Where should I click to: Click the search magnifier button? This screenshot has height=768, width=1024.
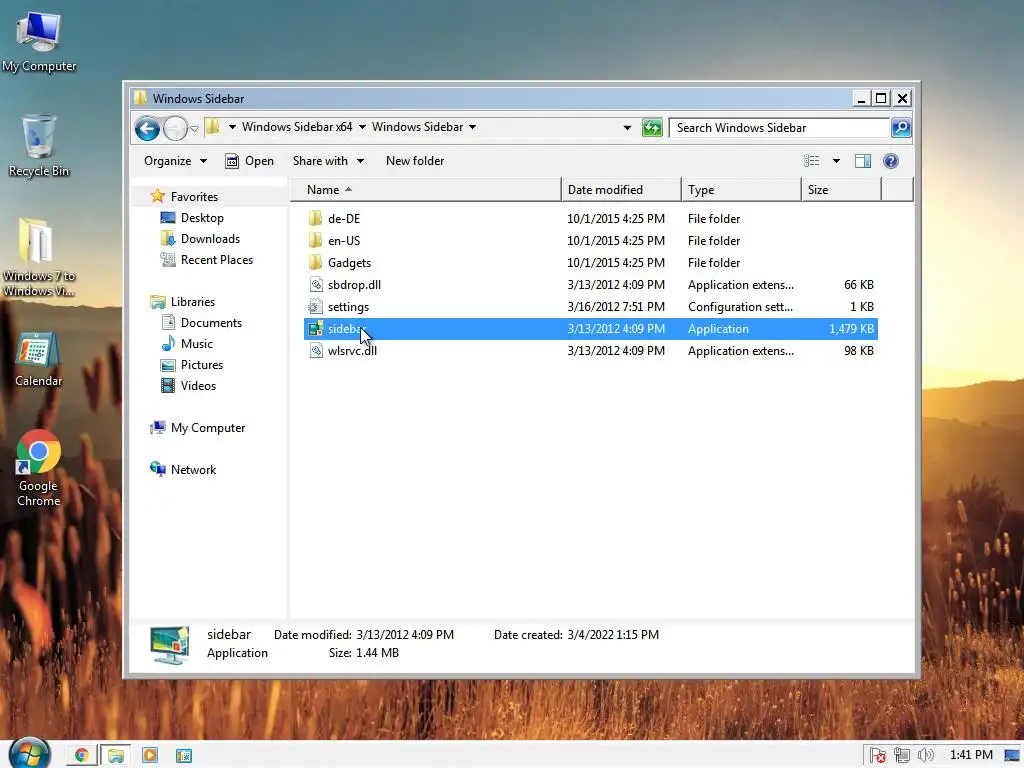901,128
